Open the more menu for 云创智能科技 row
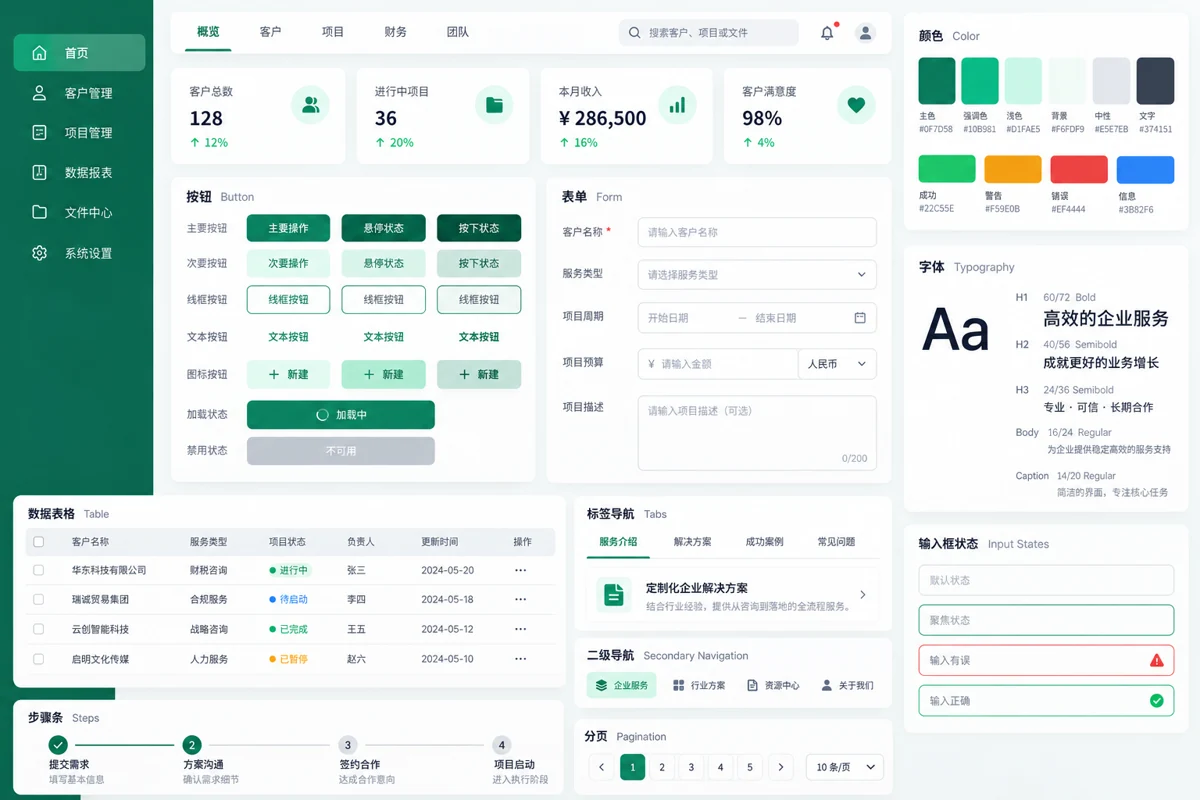1200x800 pixels. tap(520, 629)
